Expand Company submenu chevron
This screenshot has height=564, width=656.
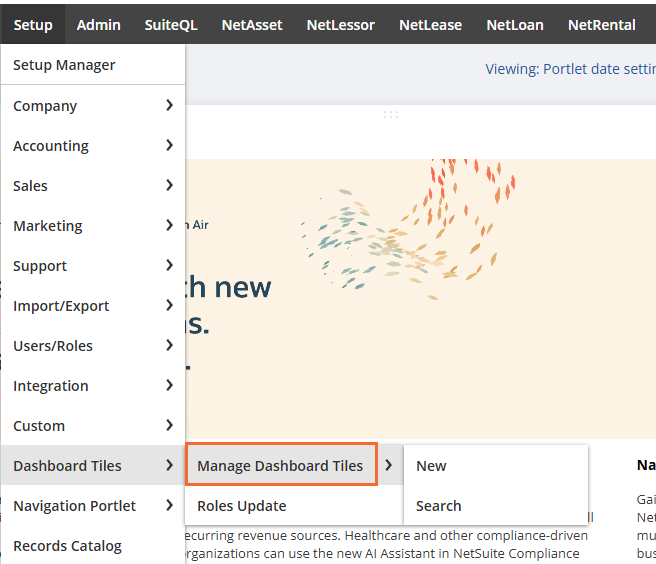coord(169,105)
